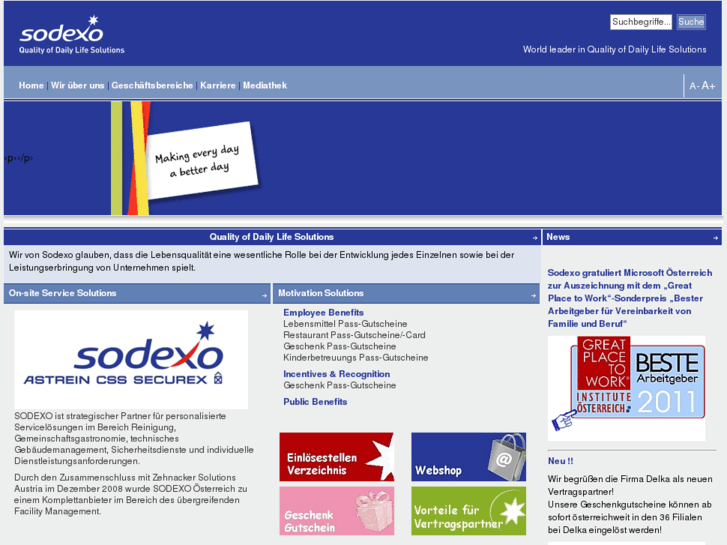Screen dimensions: 727x545
Task: Open the Mediathek menu item
Action: 265,85
